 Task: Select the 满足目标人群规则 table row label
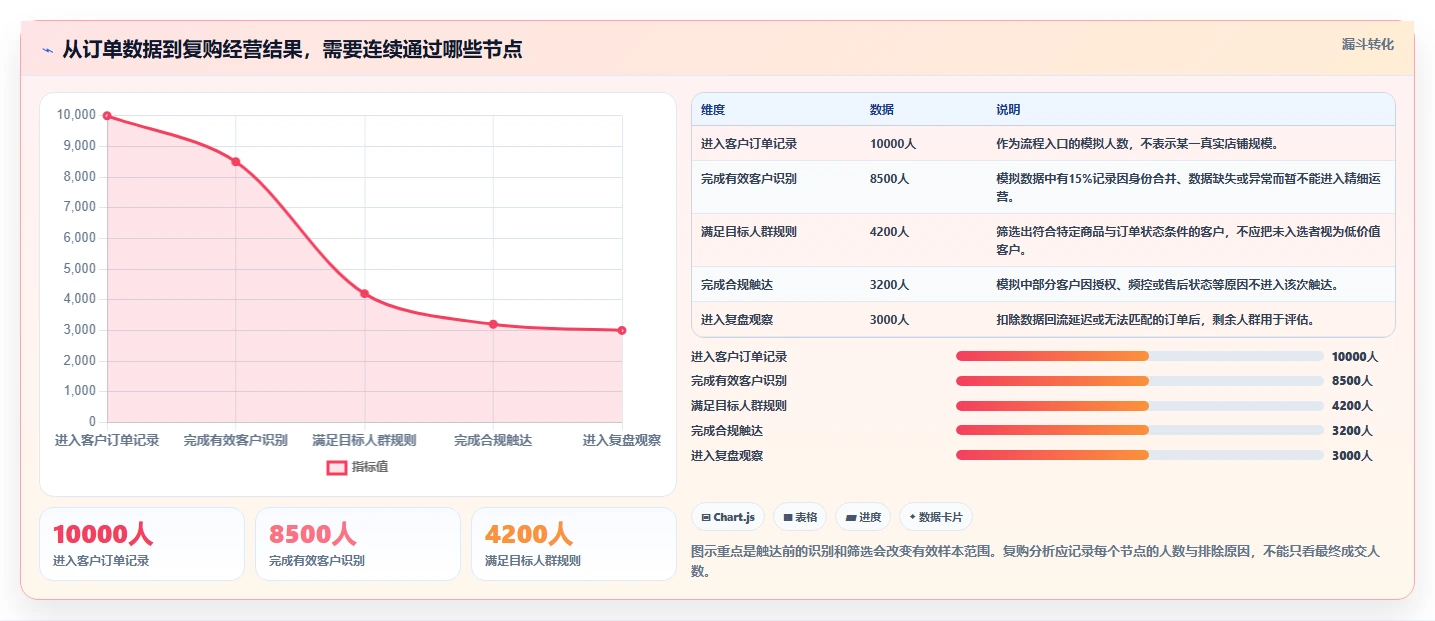click(x=749, y=231)
